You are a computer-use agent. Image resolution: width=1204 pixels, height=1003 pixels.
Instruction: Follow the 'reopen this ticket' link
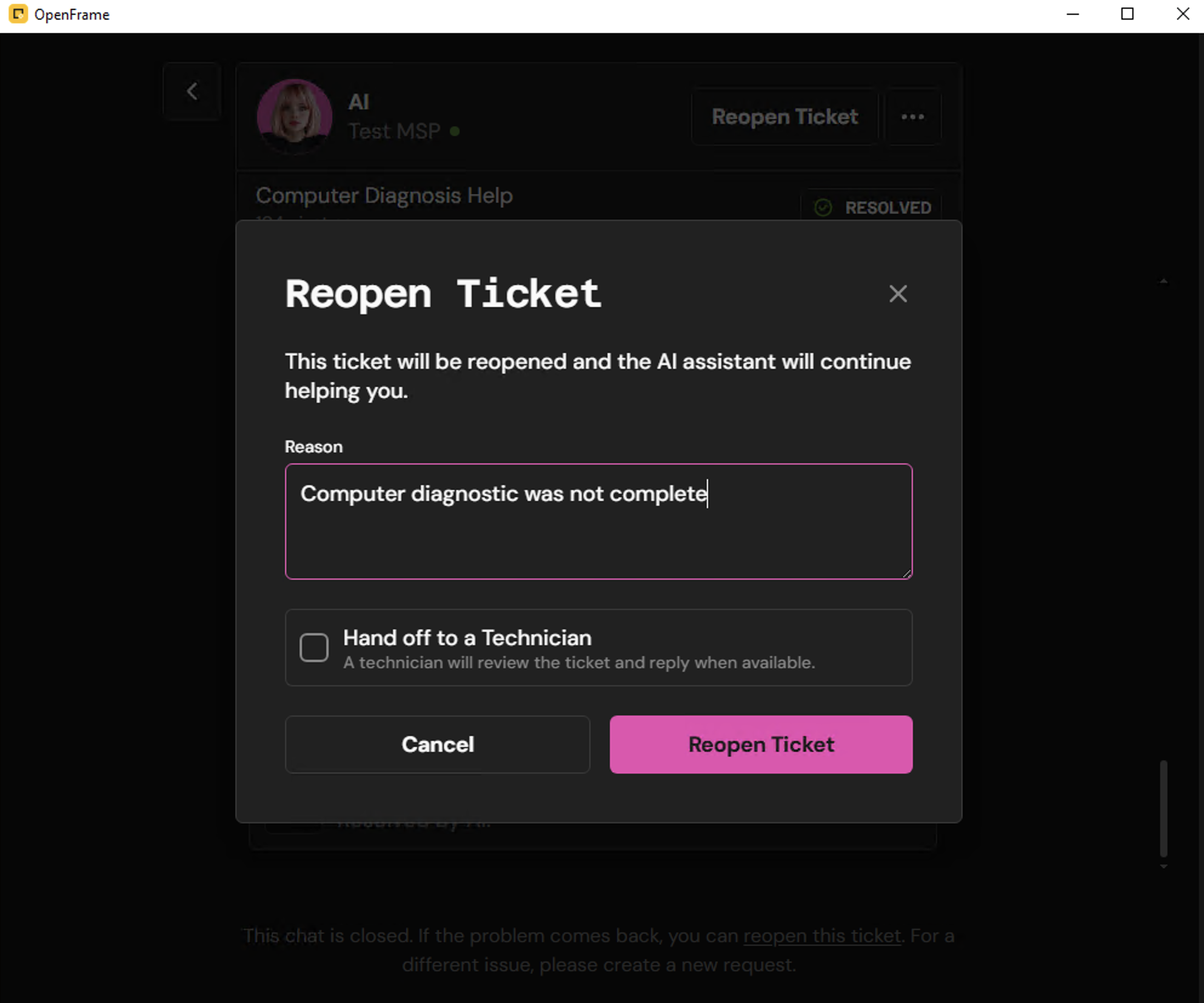coord(822,936)
